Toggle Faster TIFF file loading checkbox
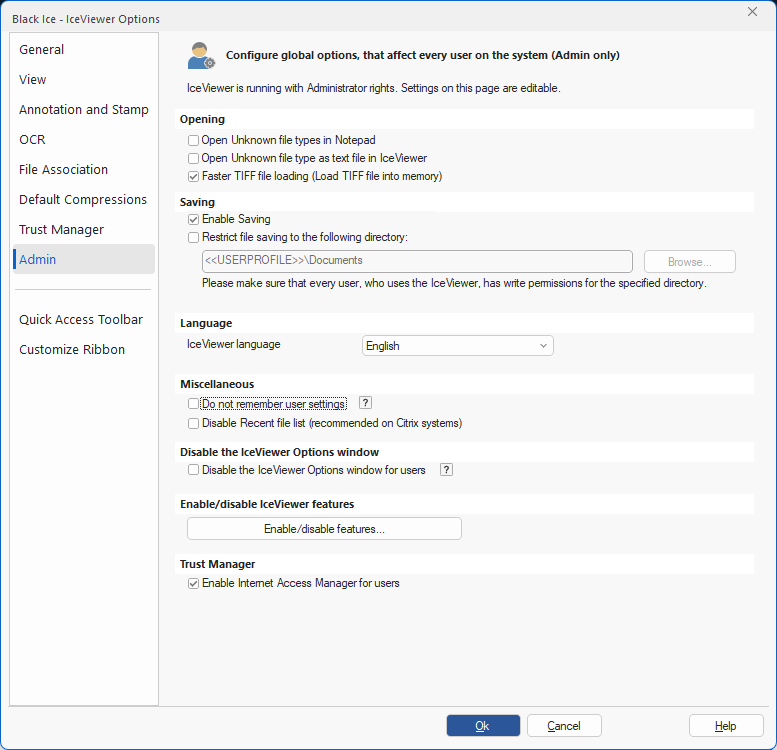777x750 pixels. tap(194, 177)
